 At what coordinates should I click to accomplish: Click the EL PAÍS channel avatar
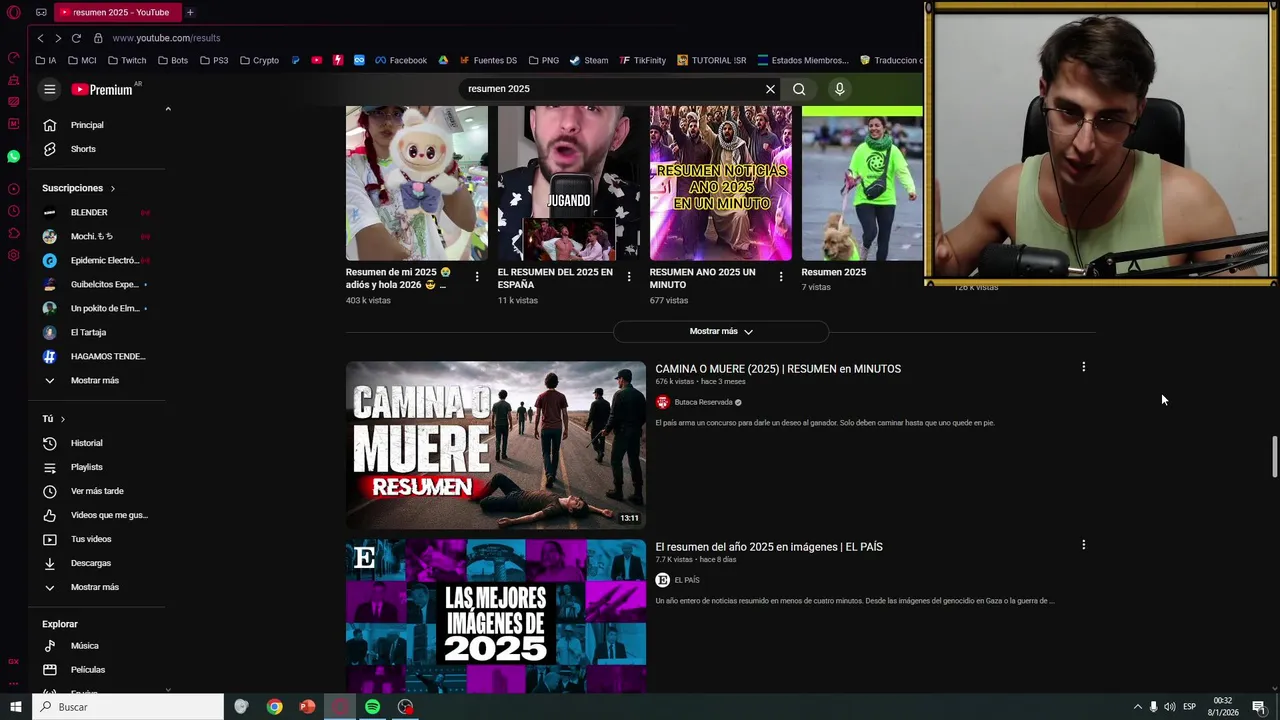tap(662, 580)
